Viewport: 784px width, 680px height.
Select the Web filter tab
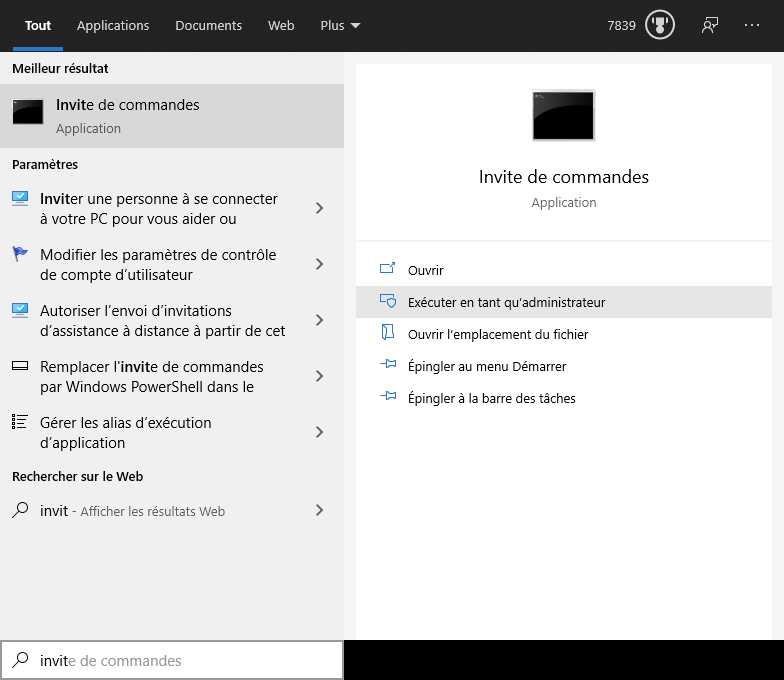tap(281, 25)
